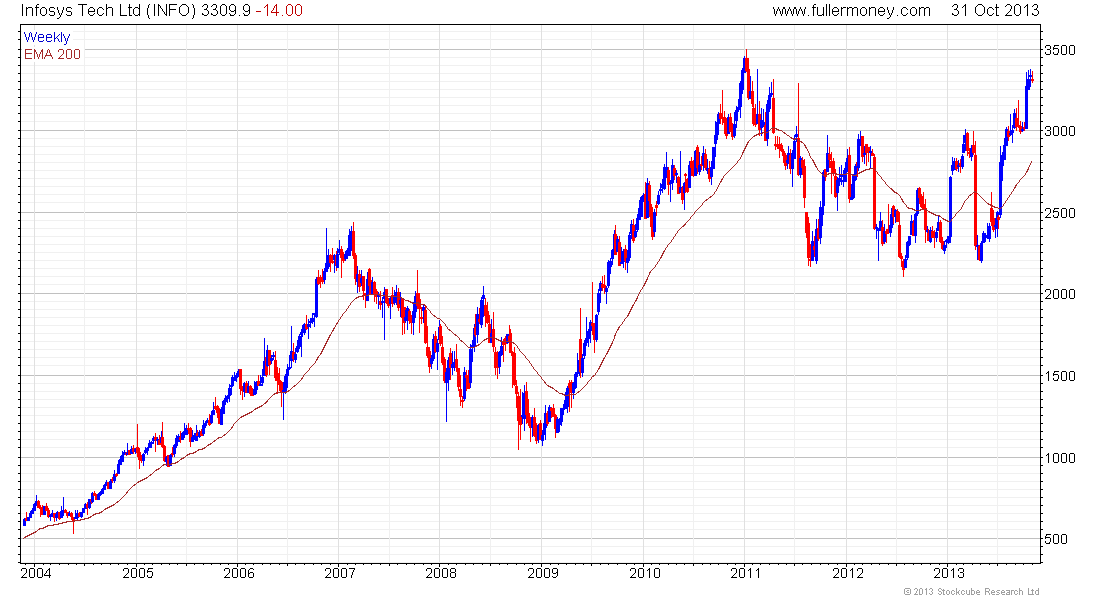Click the Stockcube Research Ltd copyright text
The image size is (1100, 600).
coord(971,592)
